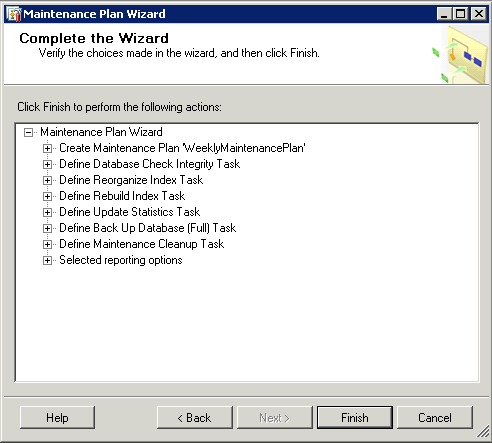Expand Define Database Check Integrity Task
The image size is (492, 443).
coord(47,164)
